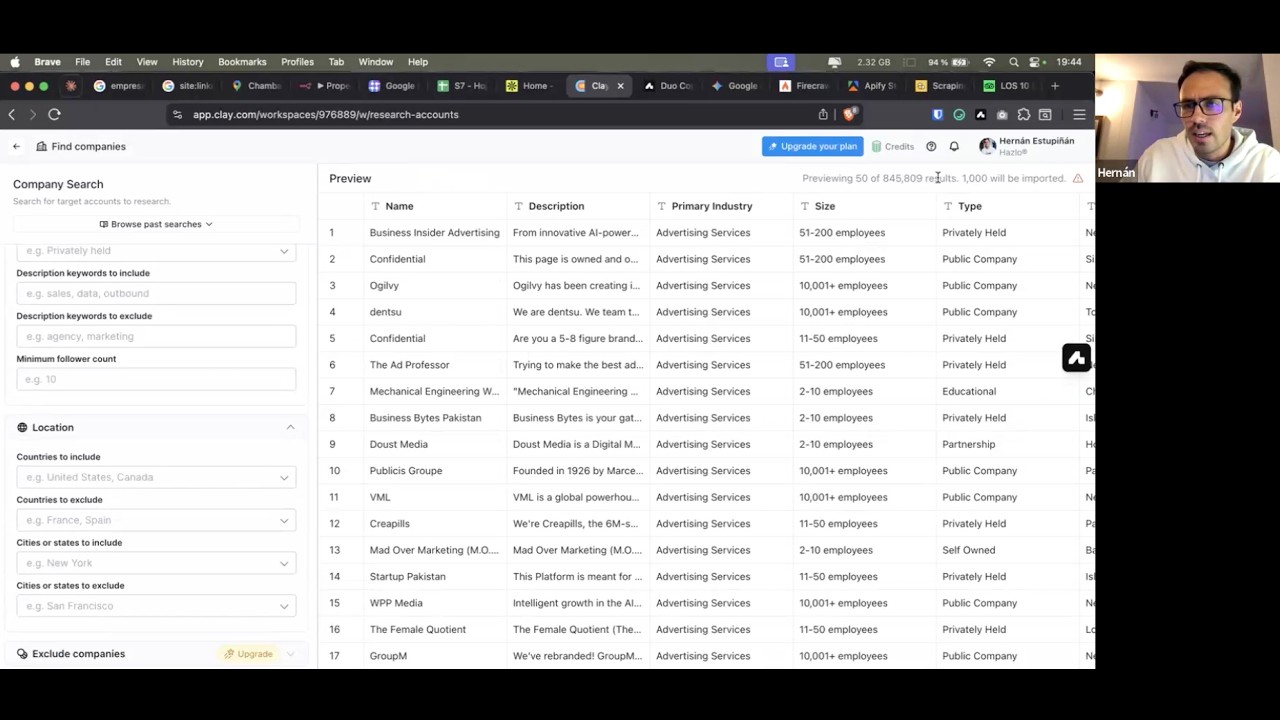Open the Bitwarden extension icon
This screenshot has height=720, width=1280.
pos(937,114)
